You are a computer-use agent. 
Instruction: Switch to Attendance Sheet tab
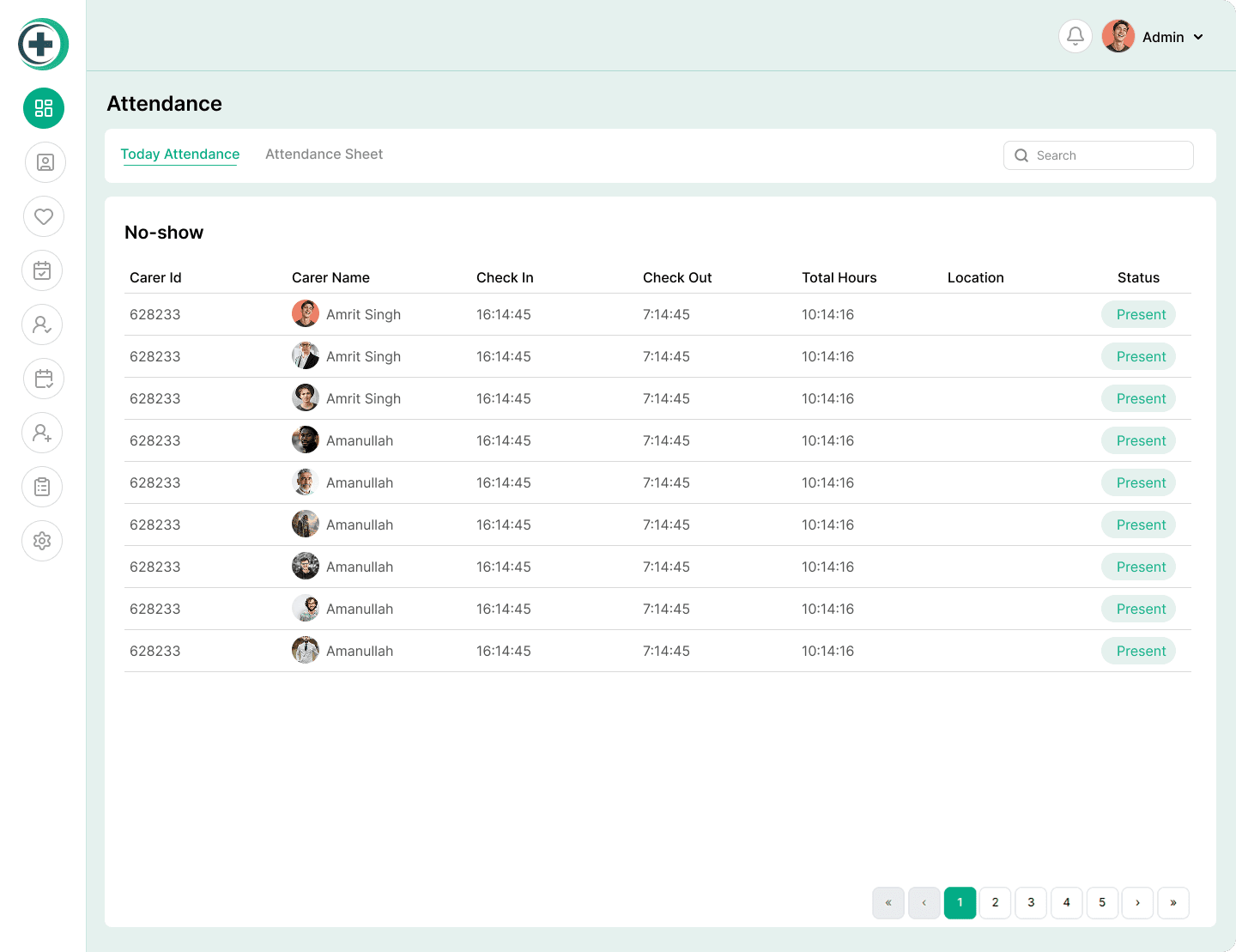pos(324,154)
